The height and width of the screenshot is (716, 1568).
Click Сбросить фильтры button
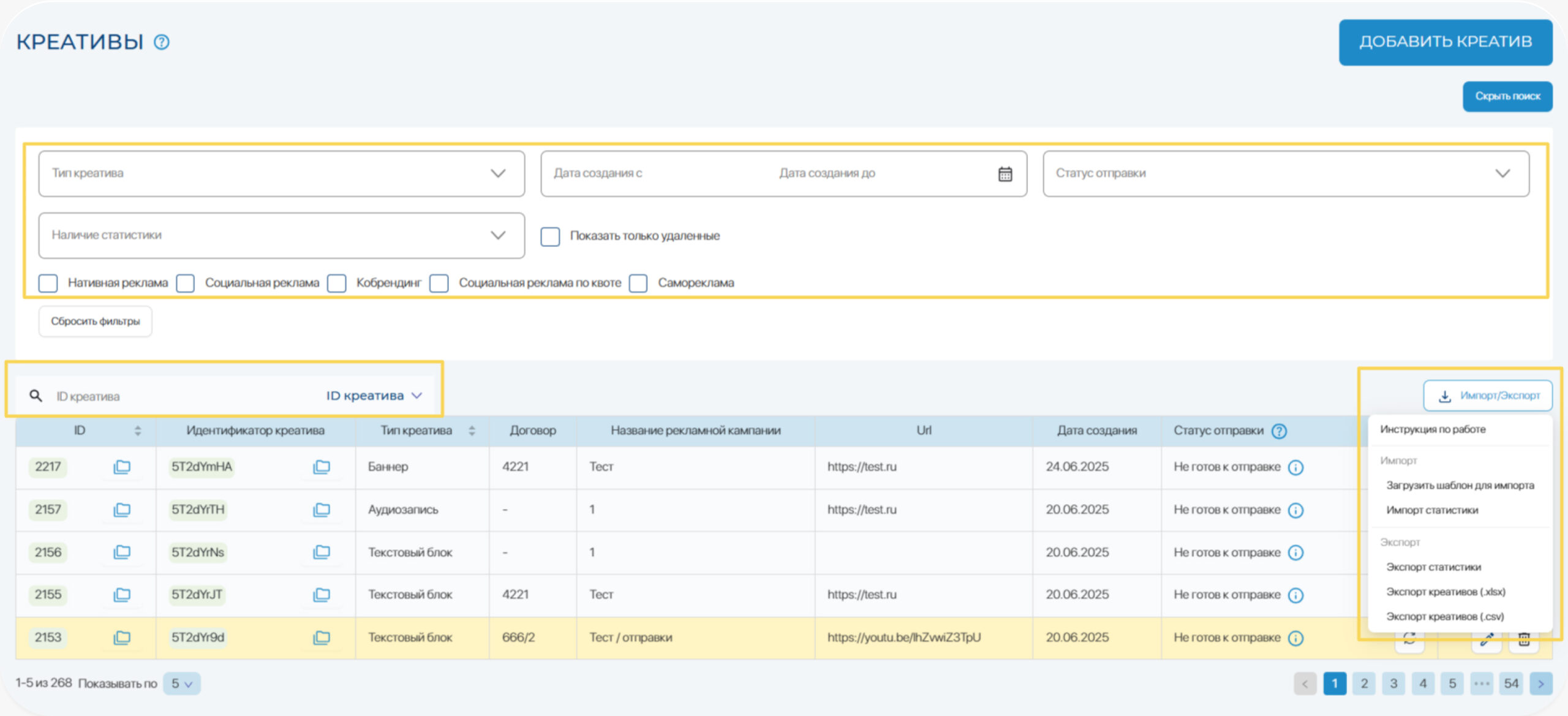(96, 322)
